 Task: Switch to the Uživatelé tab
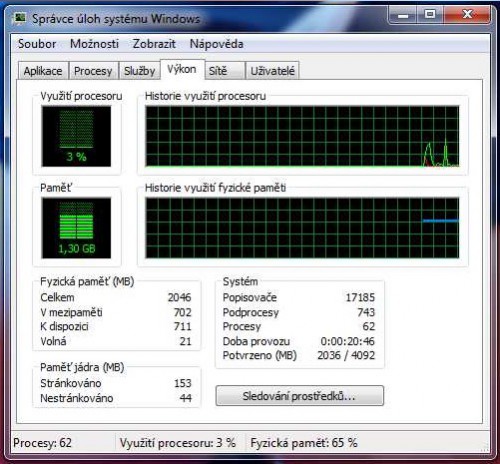pos(272,71)
